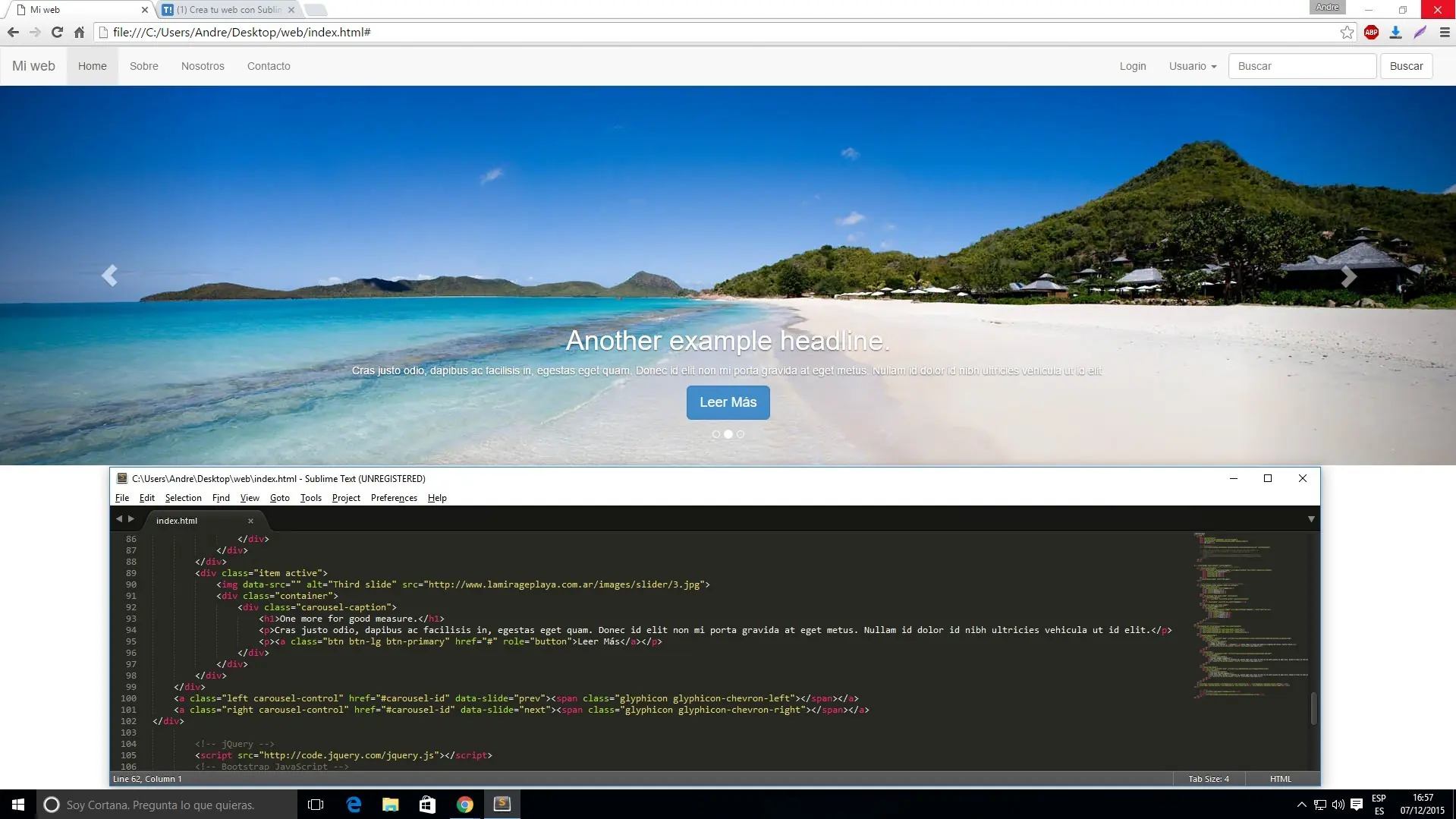The image size is (1456, 819).
Task: Switch to the 'Mi web' browser tab
Action: pos(80,10)
